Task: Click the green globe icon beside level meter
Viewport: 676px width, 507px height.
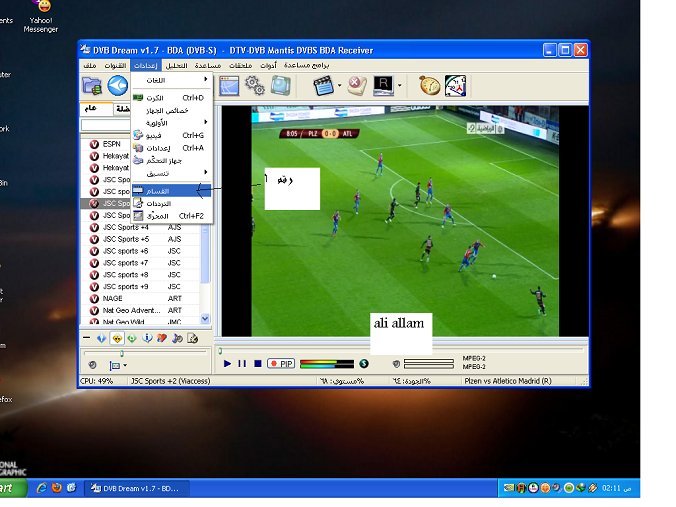Action: (x=364, y=364)
